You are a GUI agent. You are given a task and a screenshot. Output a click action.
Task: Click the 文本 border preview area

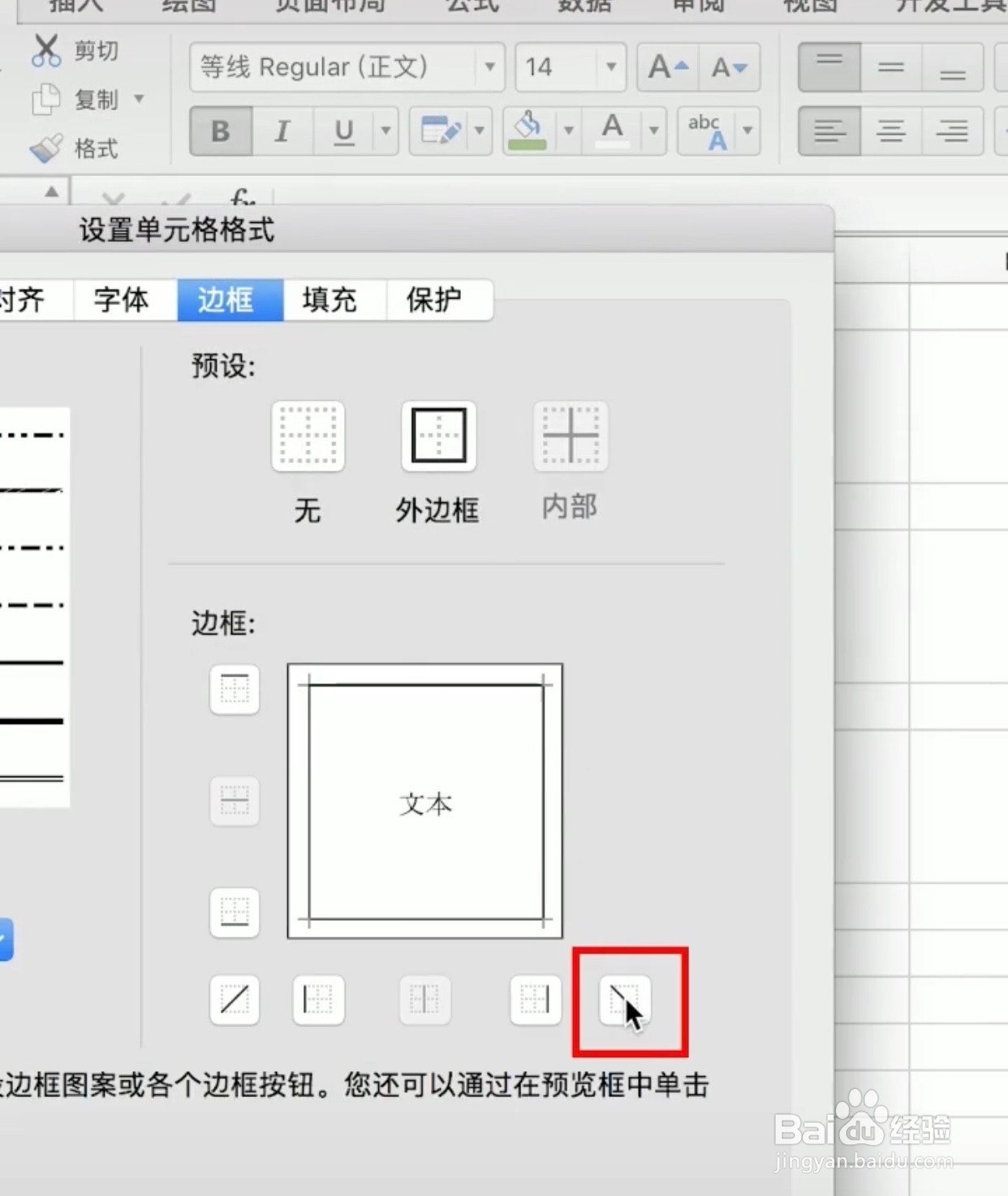click(425, 802)
